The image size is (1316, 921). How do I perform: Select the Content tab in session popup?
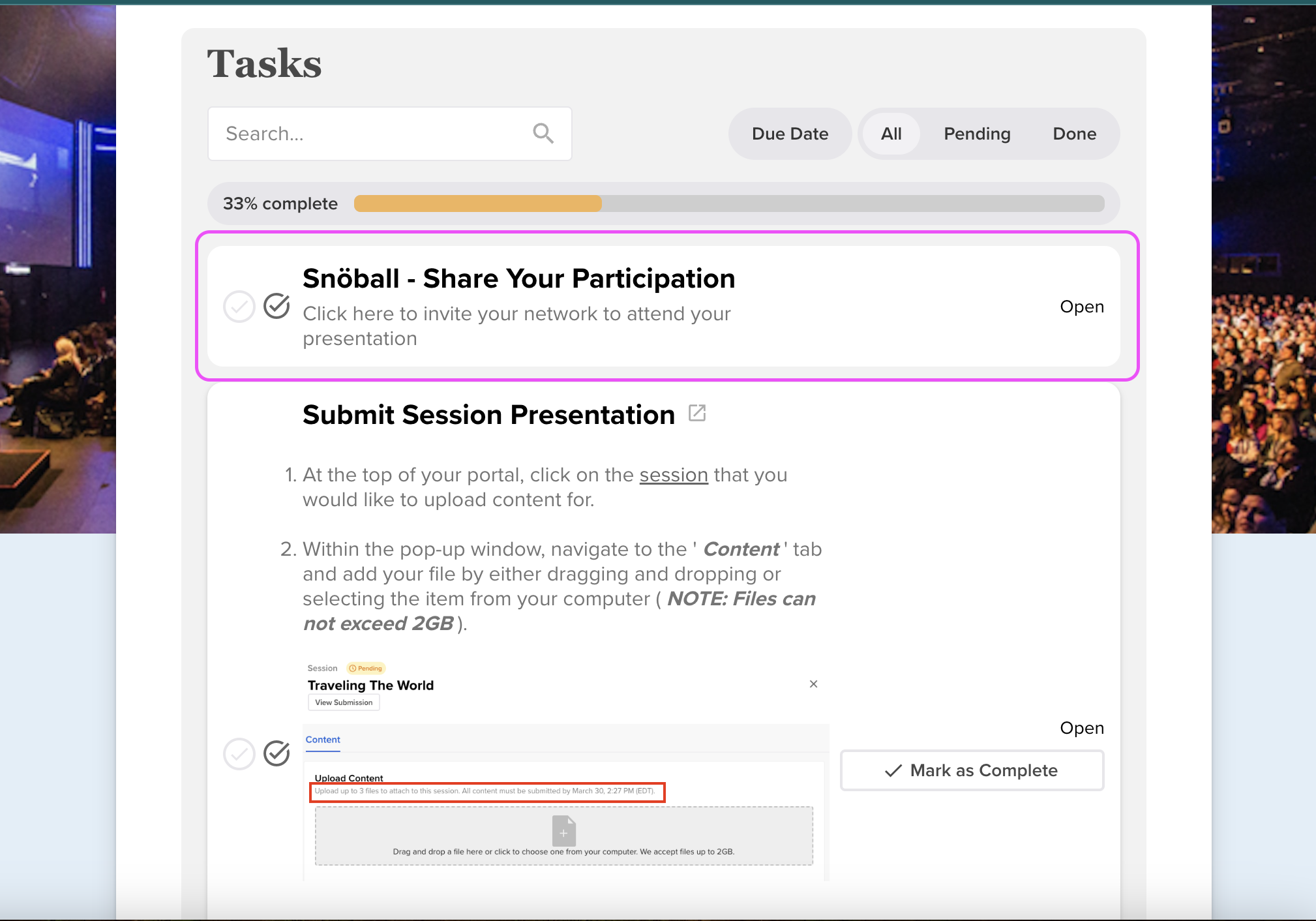[323, 740]
